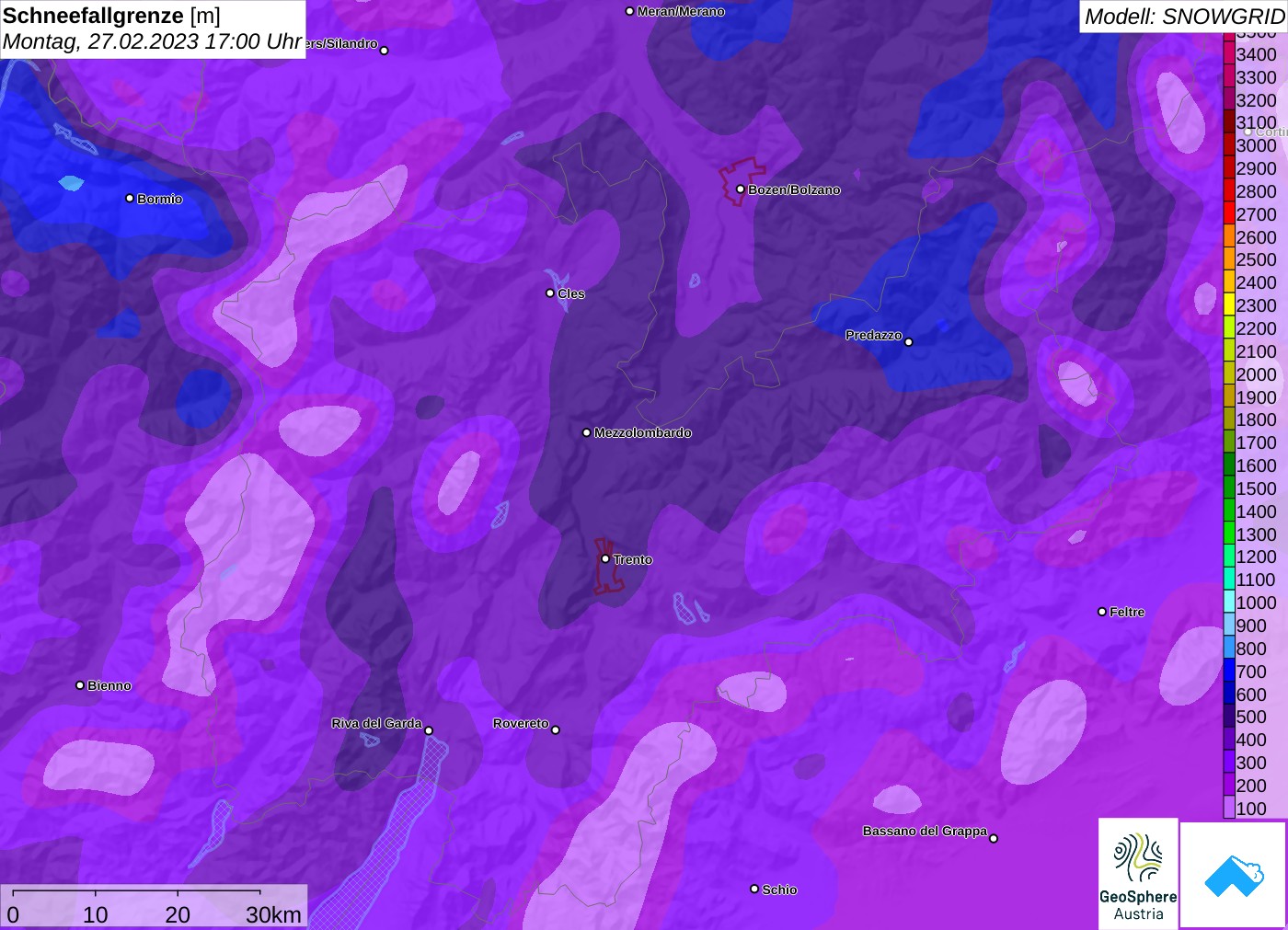Click the Schio town label
This screenshot has width=1288, height=930.
point(779,890)
